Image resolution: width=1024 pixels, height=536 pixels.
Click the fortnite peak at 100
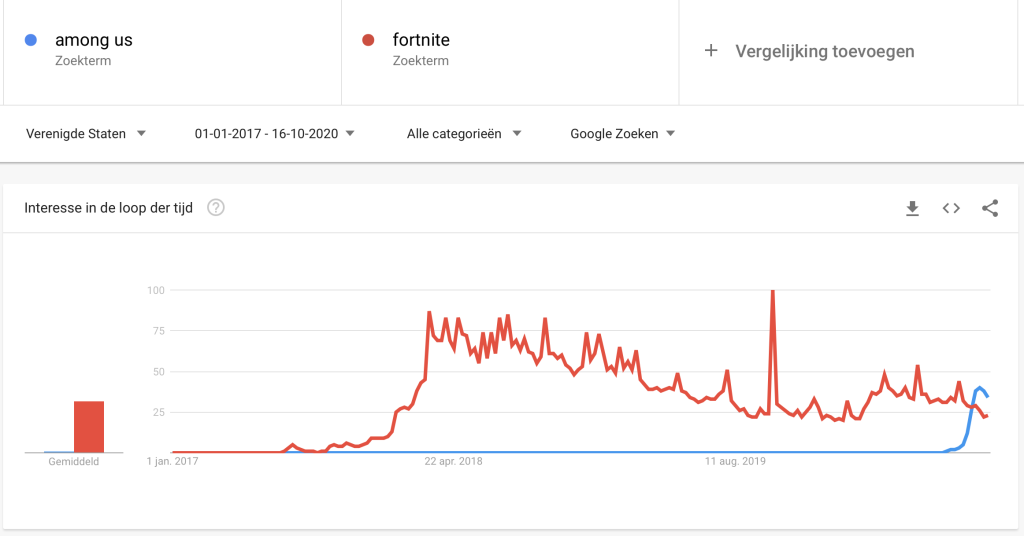772,292
